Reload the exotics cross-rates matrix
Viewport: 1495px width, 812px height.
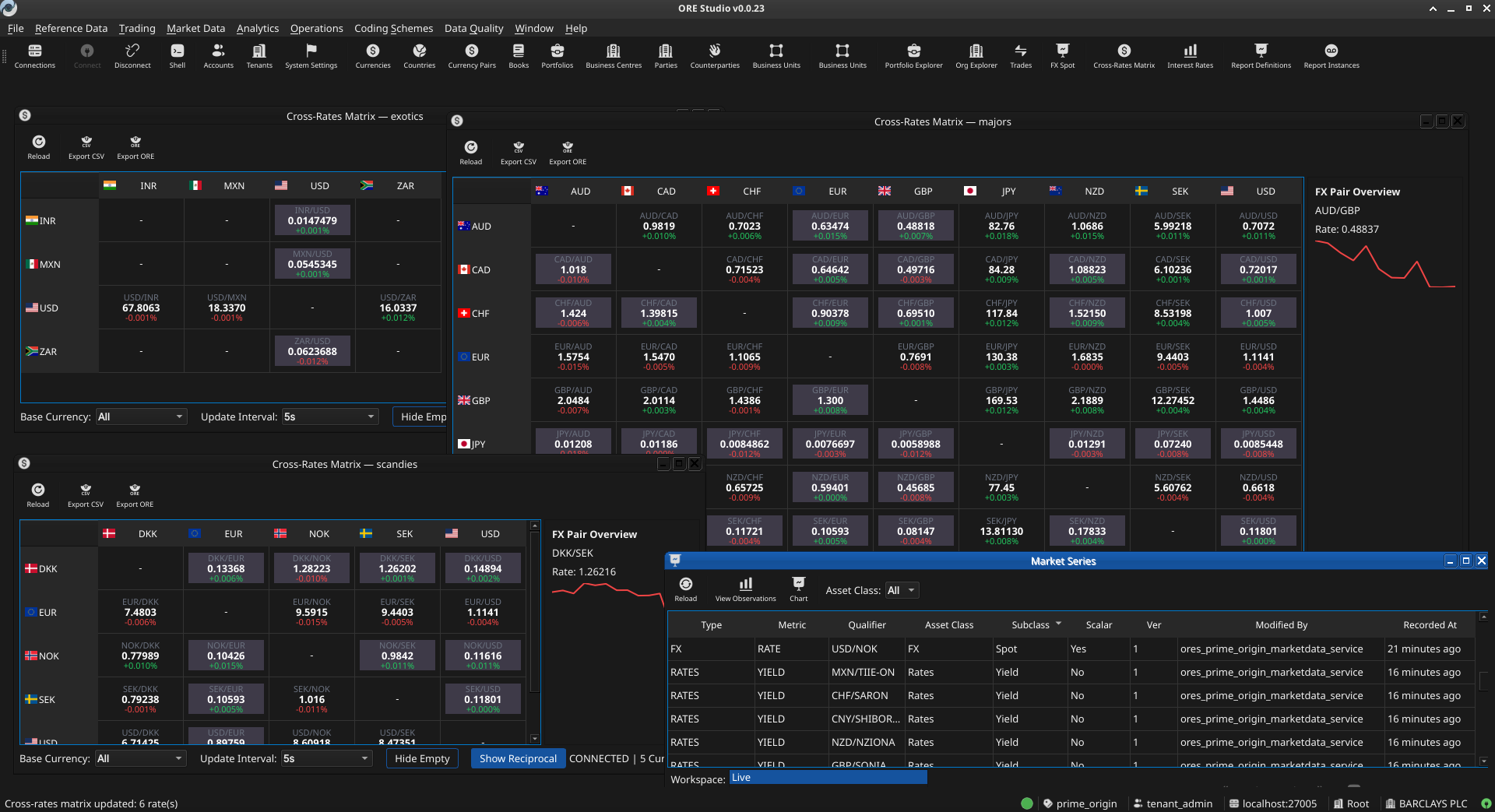coord(39,147)
